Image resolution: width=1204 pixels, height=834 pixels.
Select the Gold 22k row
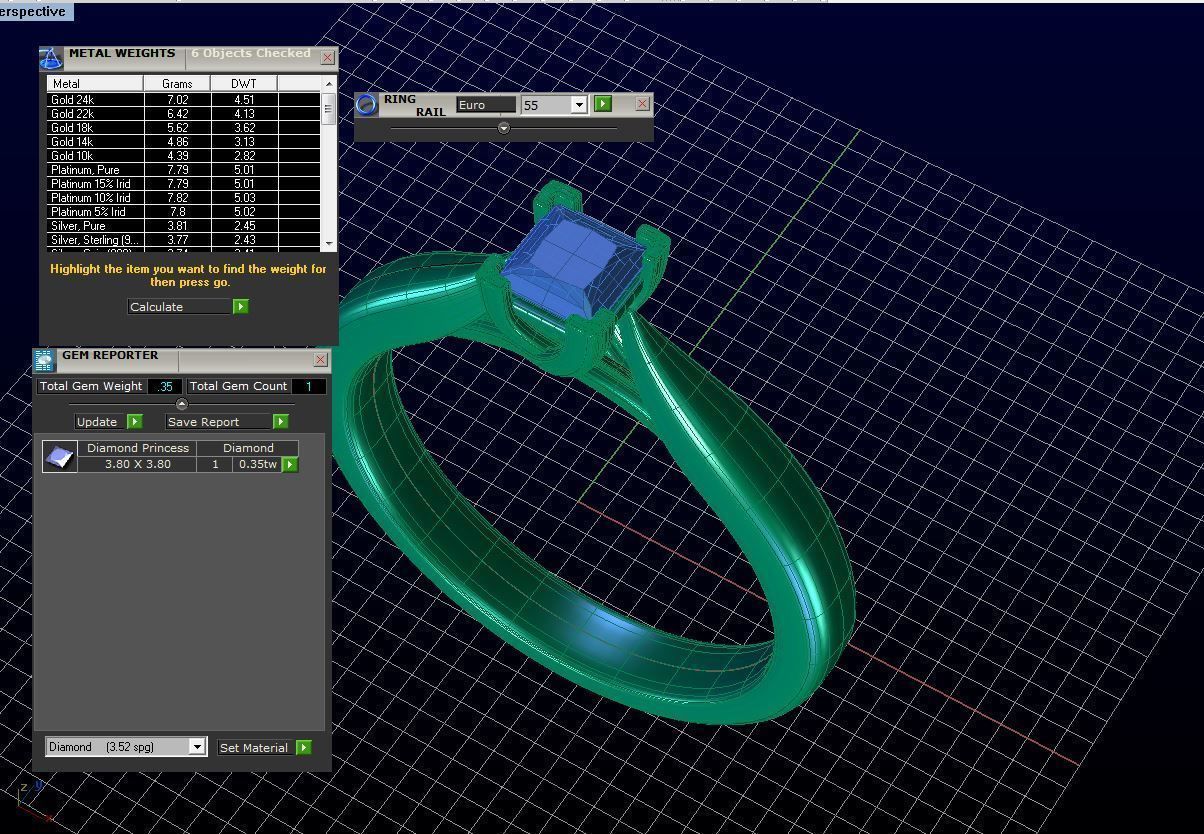pos(184,114)
